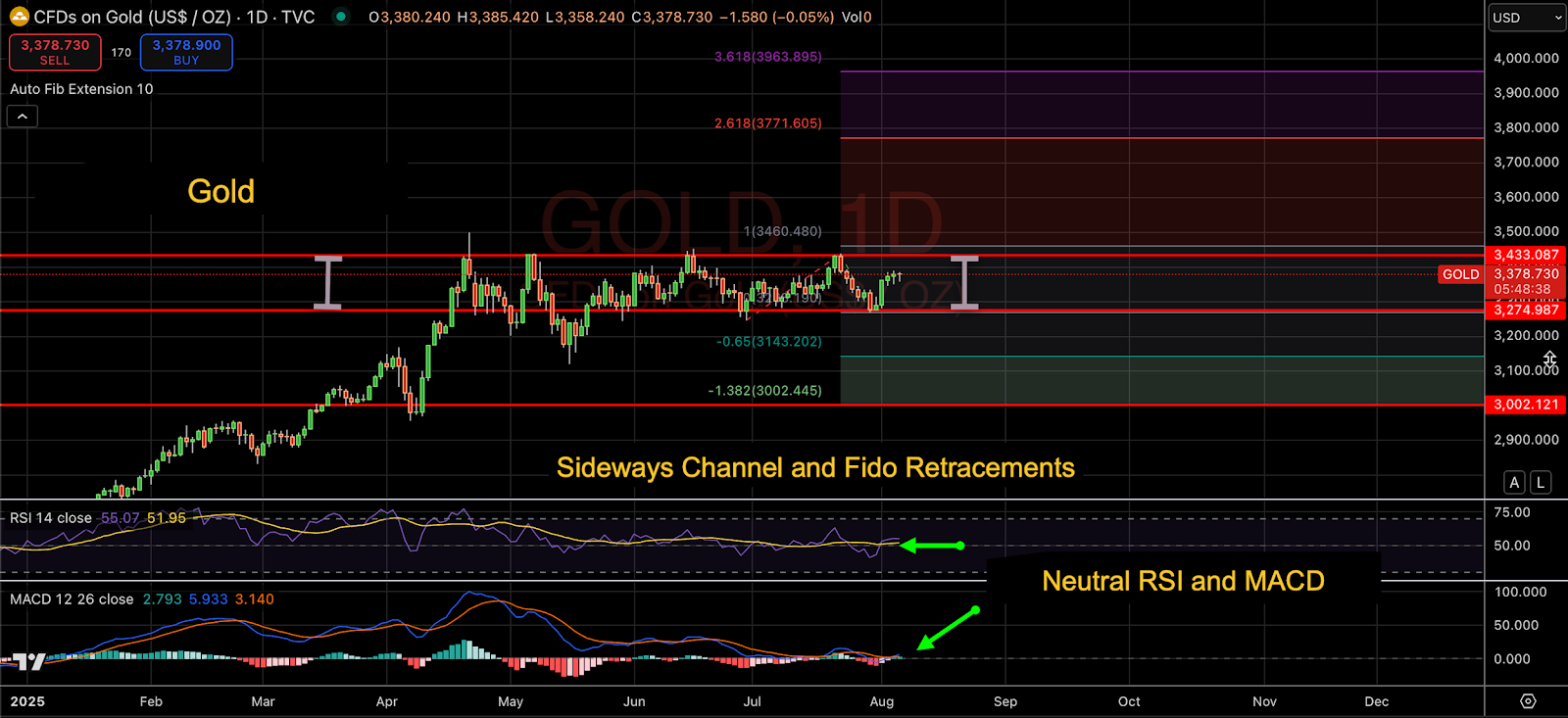Click the 3.618(3963.895) Fib level label
Viewport: 1568px width, 718px height.
(767, 57)
